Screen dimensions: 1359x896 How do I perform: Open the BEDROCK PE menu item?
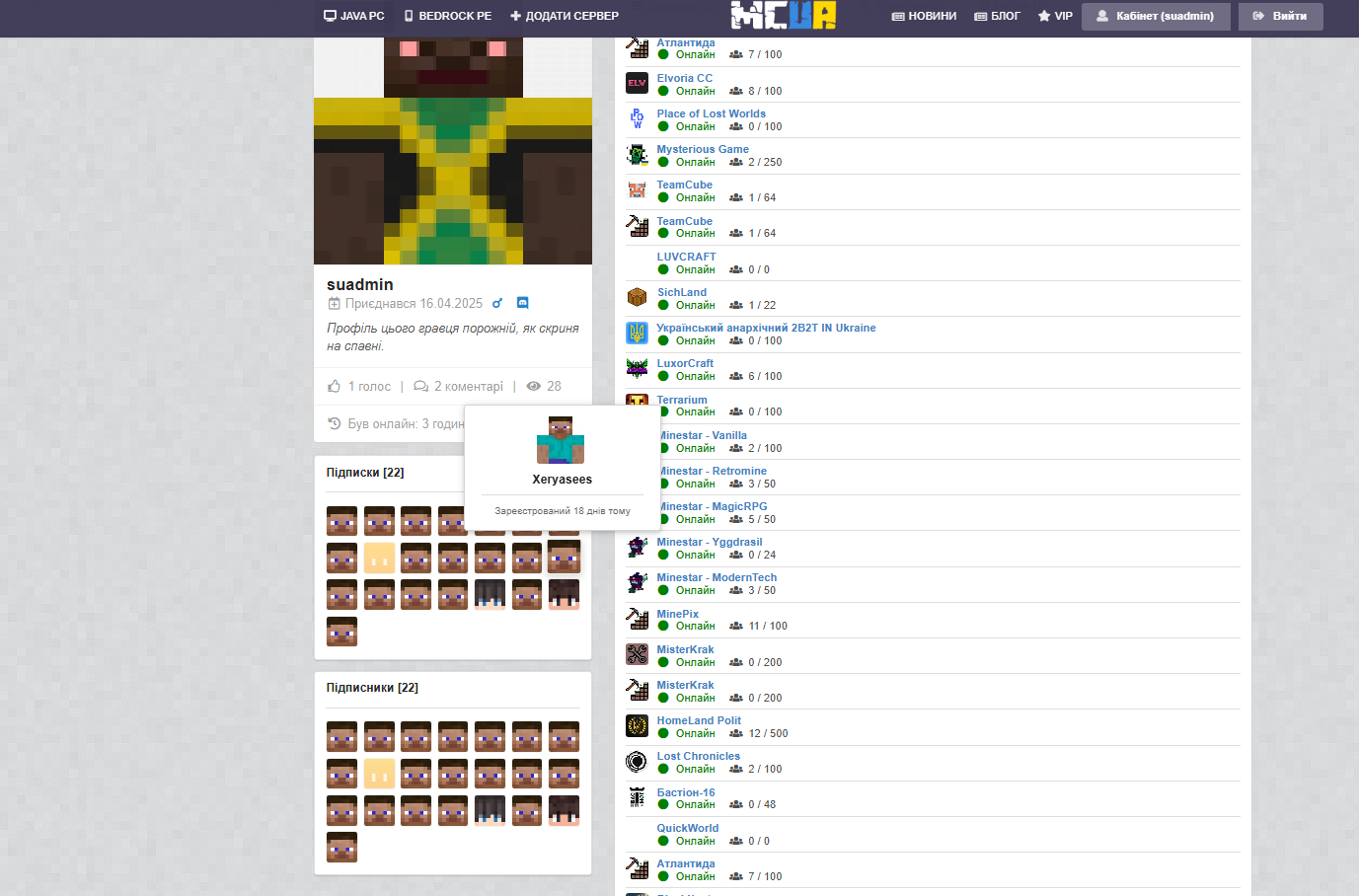tap(447, 16)
